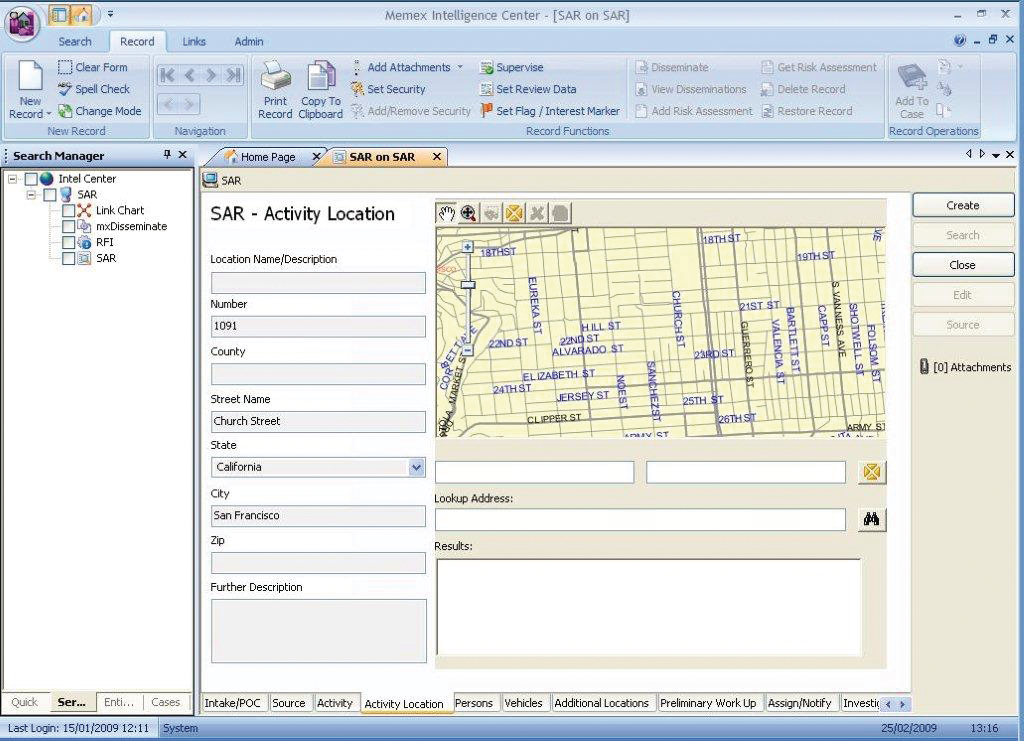Click the Lookup Address input field
1024x741 pixels.
tap(640, 520)
